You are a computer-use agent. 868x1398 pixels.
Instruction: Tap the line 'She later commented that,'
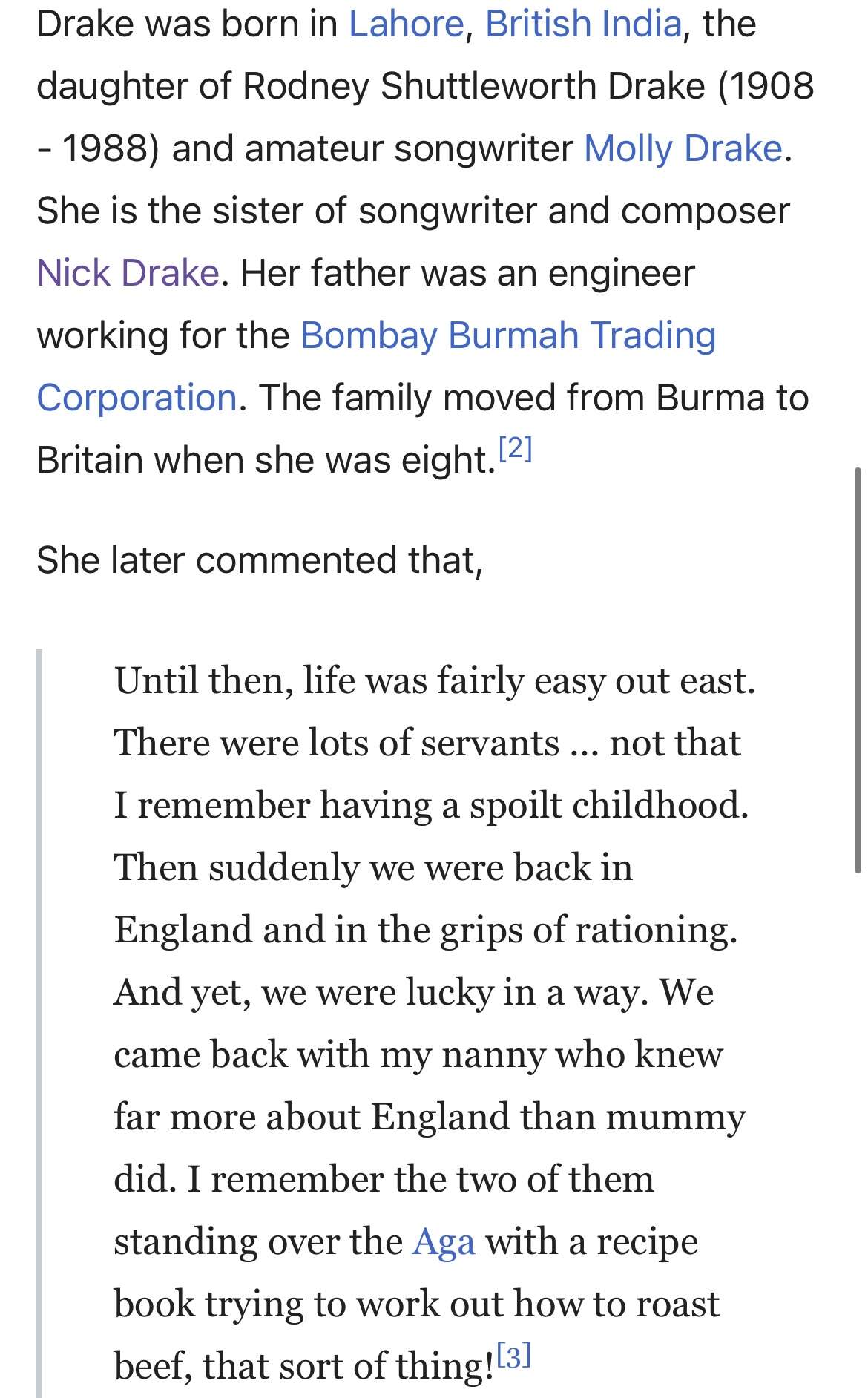(260, 559)
